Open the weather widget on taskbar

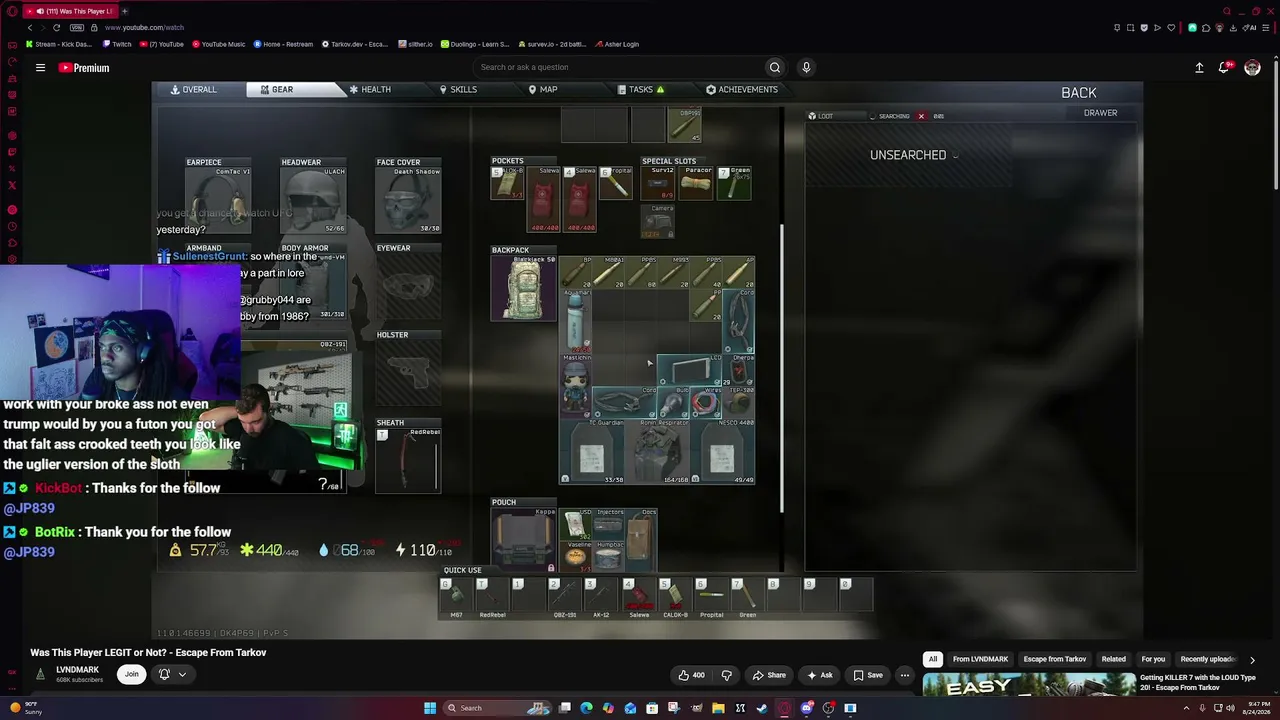(x=25, y=708)
